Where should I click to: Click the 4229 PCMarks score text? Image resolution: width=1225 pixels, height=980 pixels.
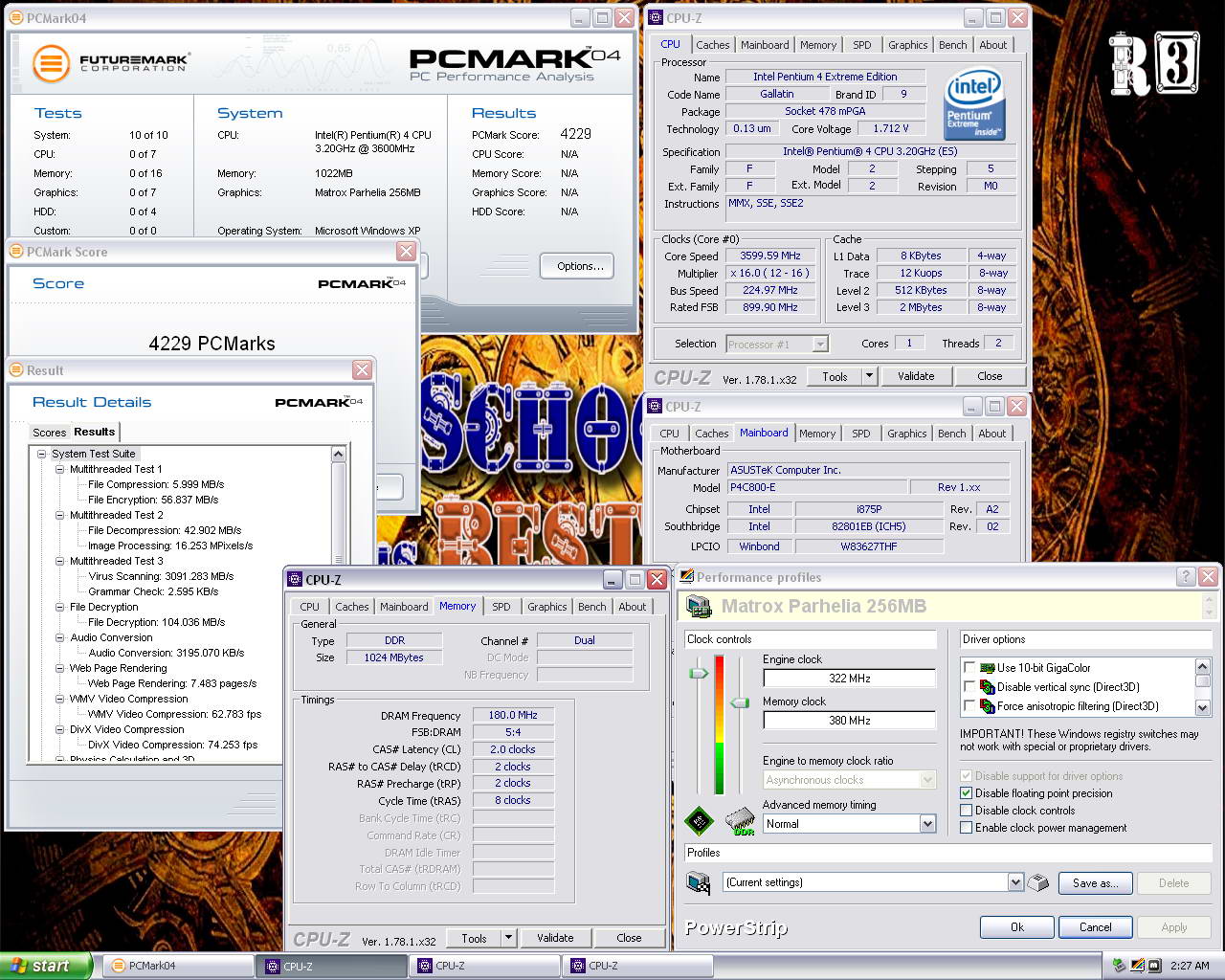(212, 344)
